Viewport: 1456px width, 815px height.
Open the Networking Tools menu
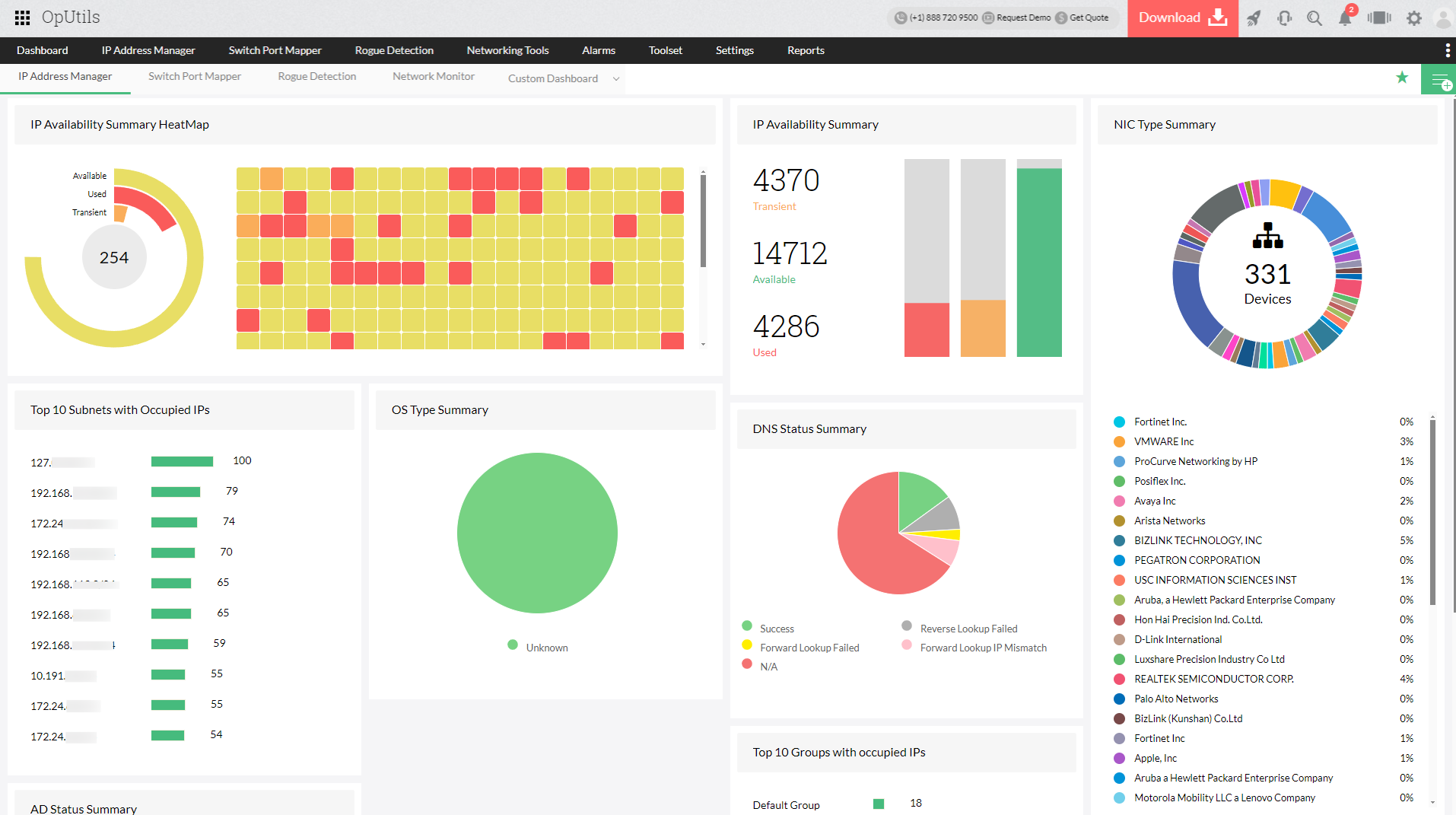click(x=508, y=50)
